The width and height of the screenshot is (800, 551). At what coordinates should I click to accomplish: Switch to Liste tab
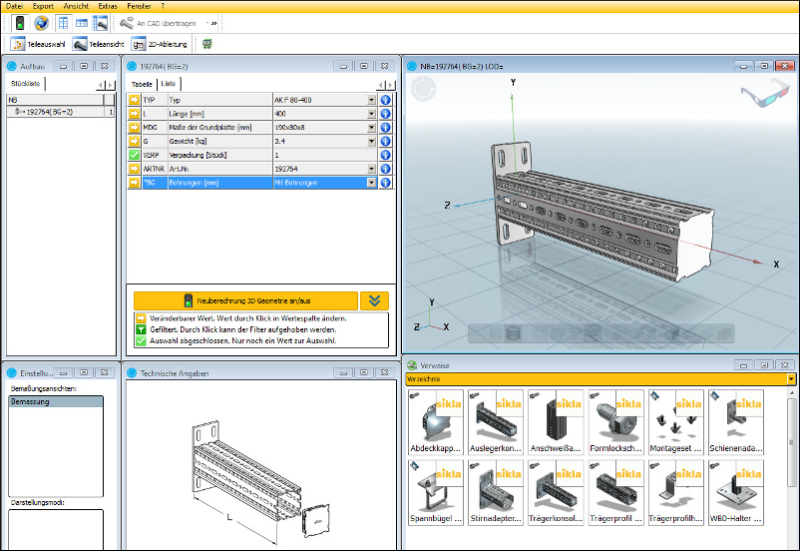168,84
